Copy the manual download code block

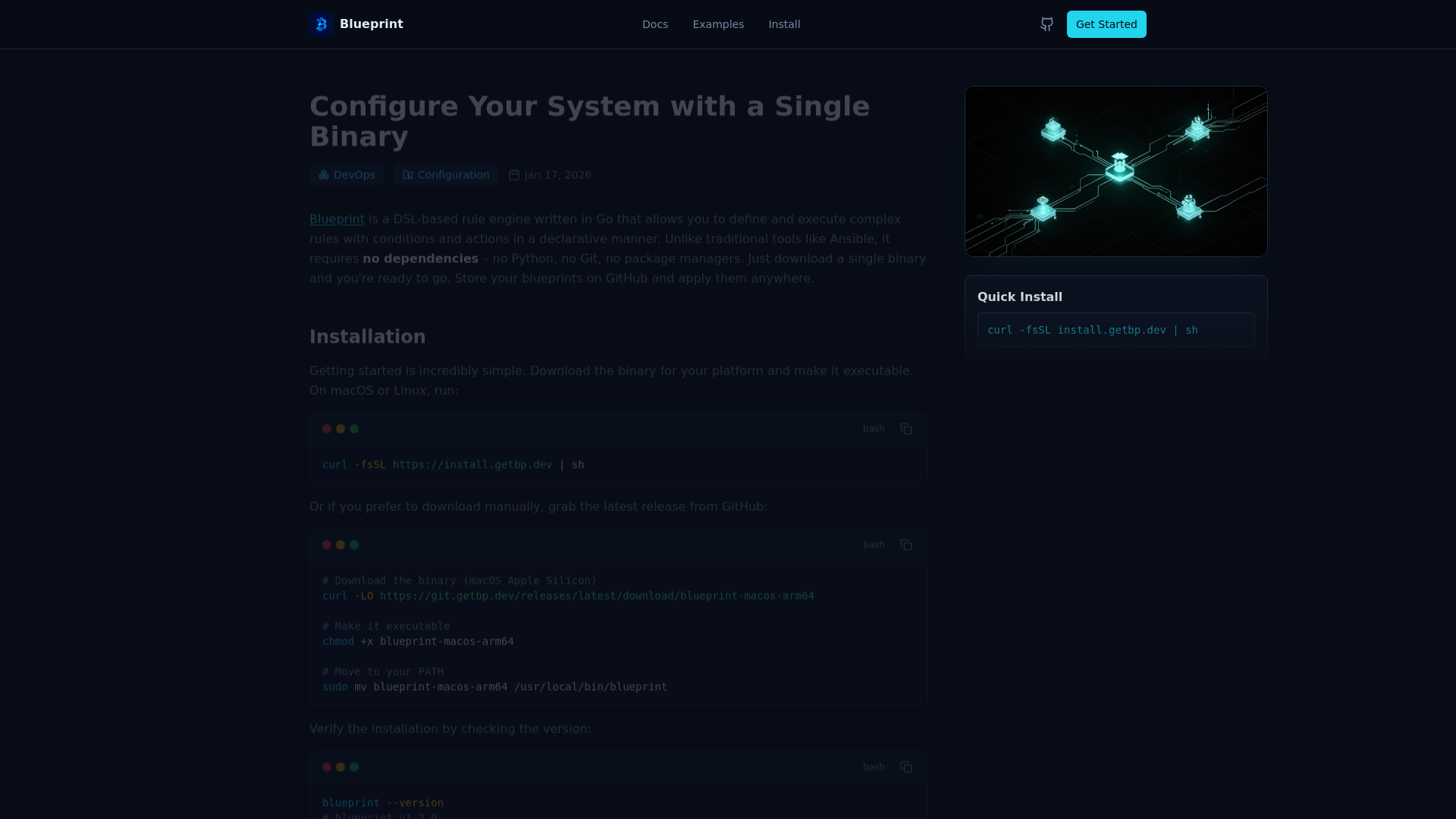[906, 544]
